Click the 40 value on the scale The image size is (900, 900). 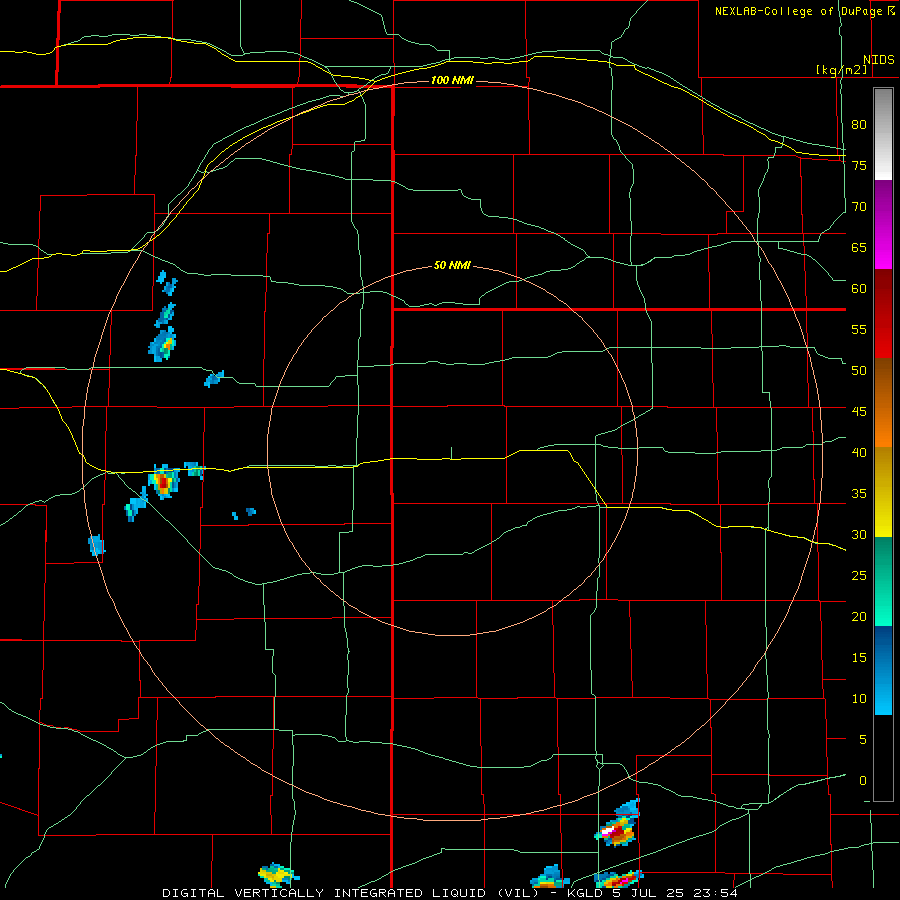tap(859, 452)
